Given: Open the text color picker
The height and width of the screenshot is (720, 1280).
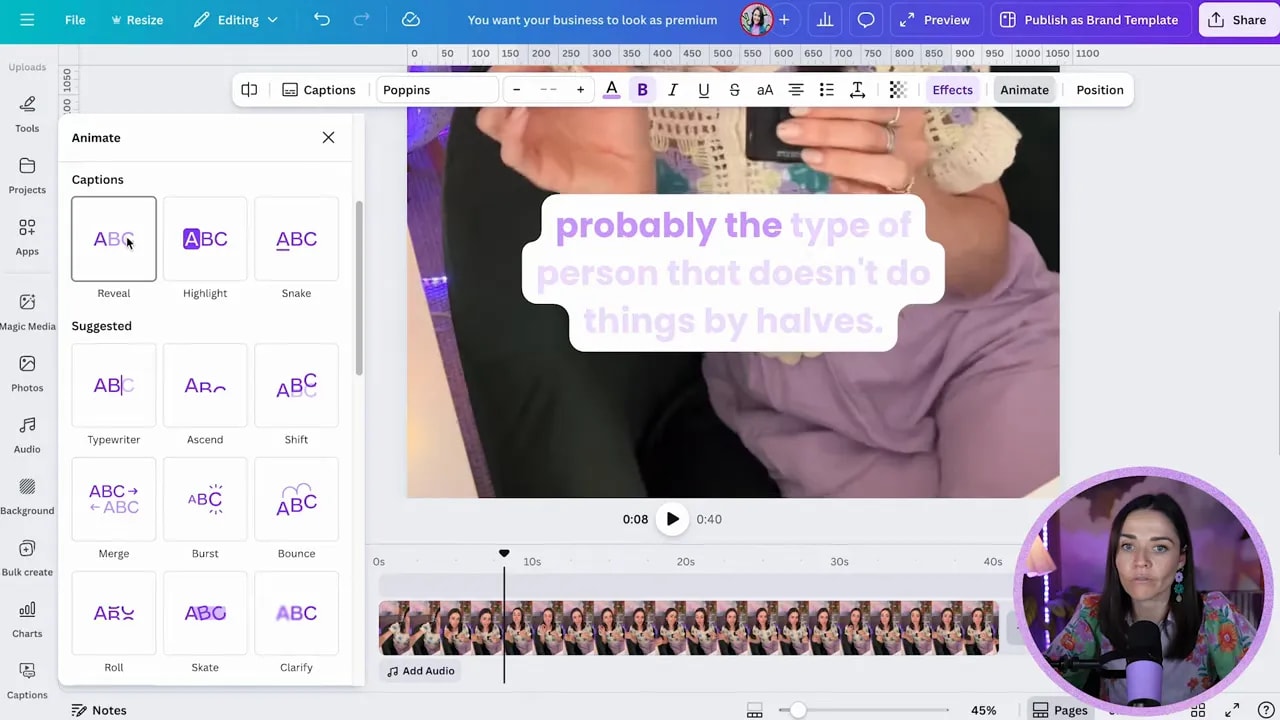Looking at the screenshot, I should pos(612,90).
